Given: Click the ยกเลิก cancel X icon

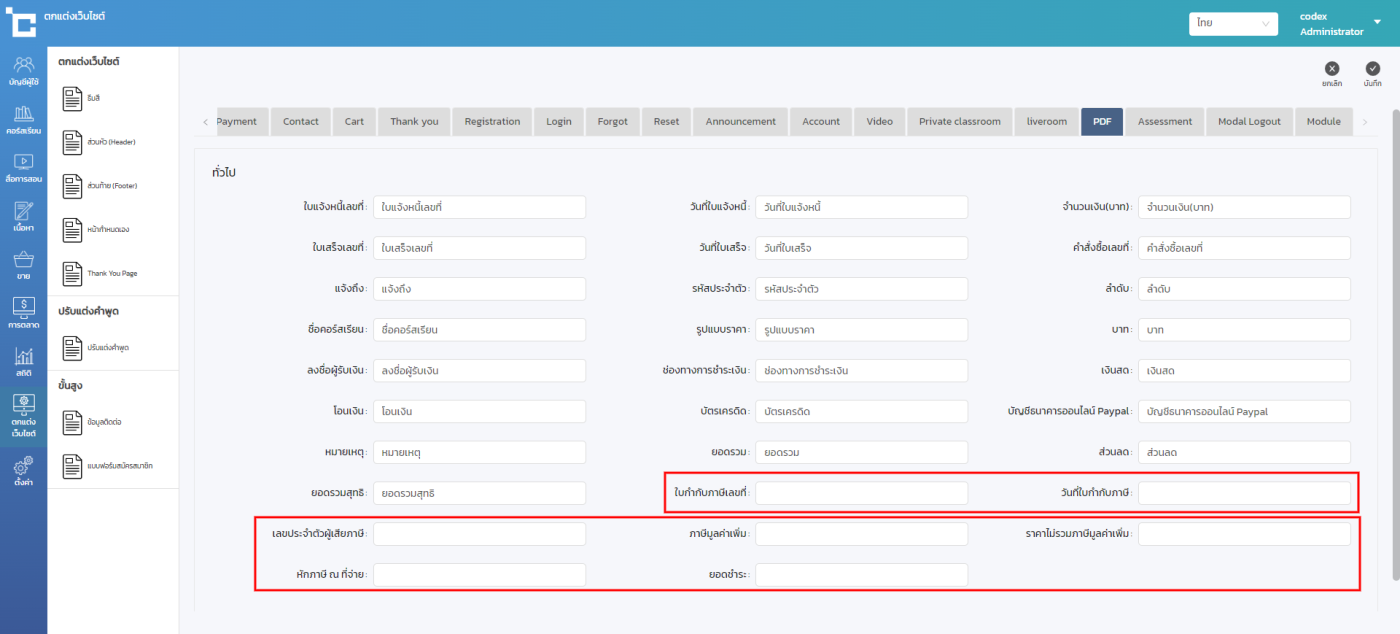Looking at the screenshot, I should pyautogui.click(x=1332, y=69).
